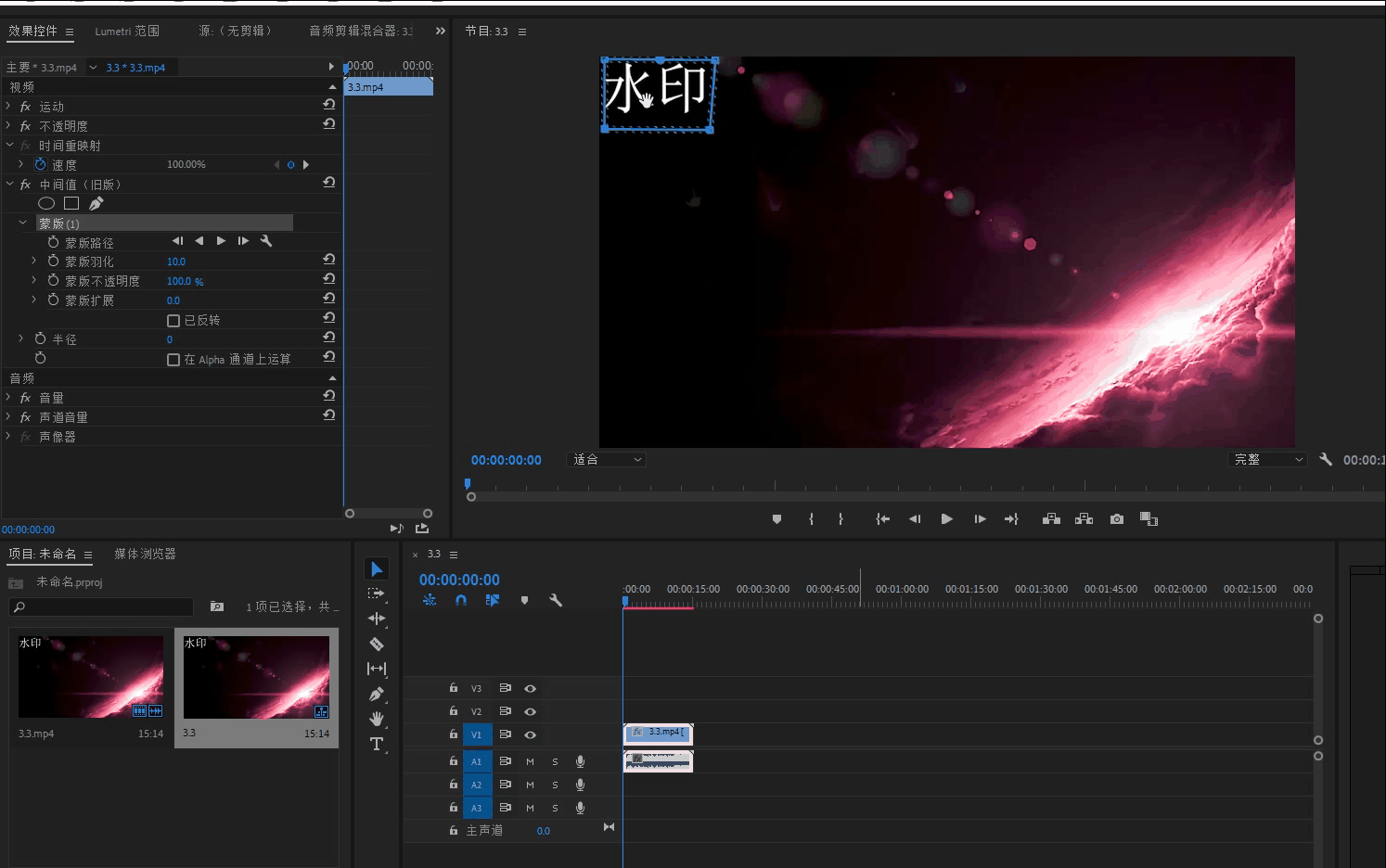1386x868 pixels.
Task: Expand the 运动 effect properties
Action: 8,107
